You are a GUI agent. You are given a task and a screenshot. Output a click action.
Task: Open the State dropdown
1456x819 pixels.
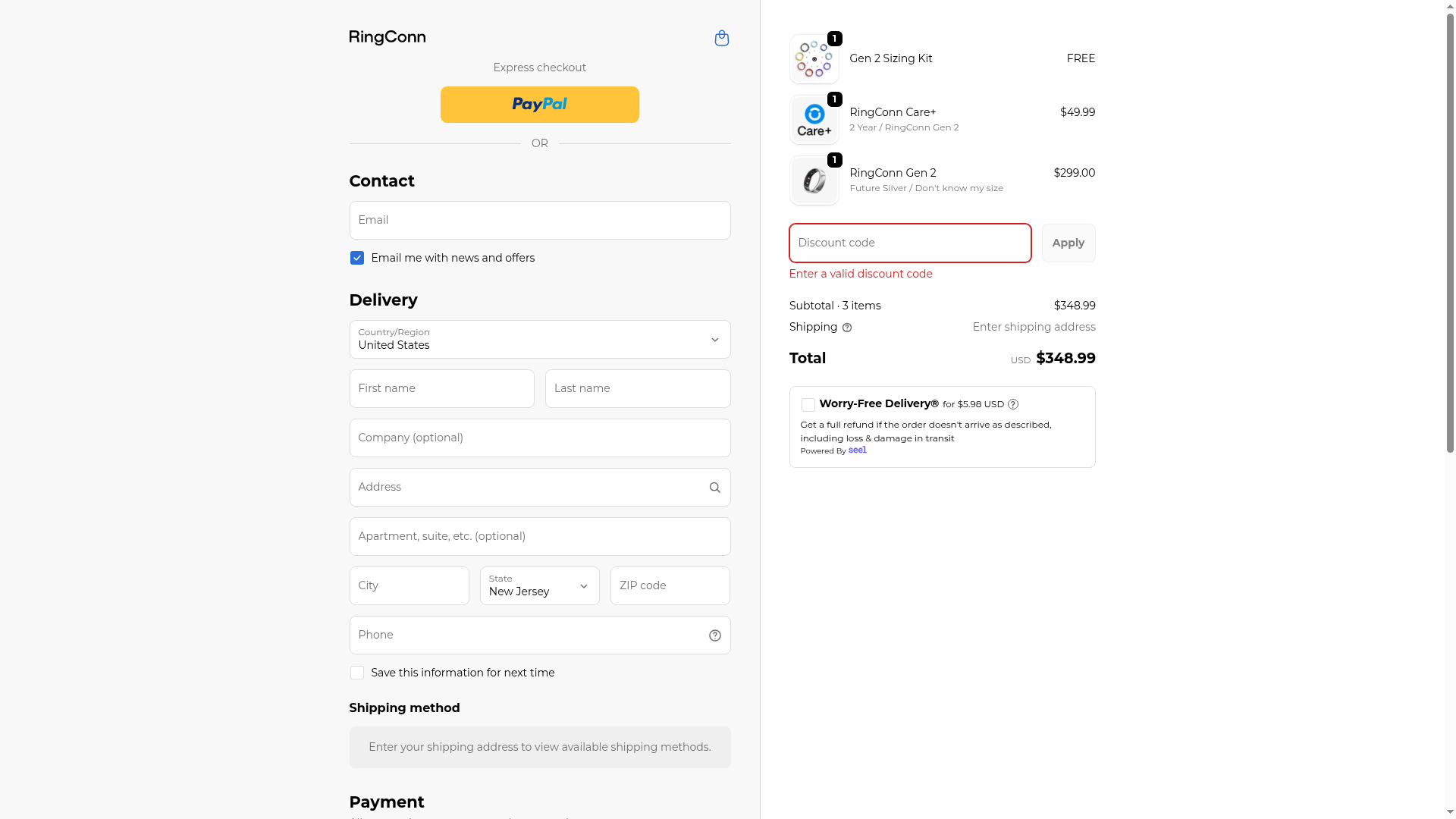(x=539, y=585)
